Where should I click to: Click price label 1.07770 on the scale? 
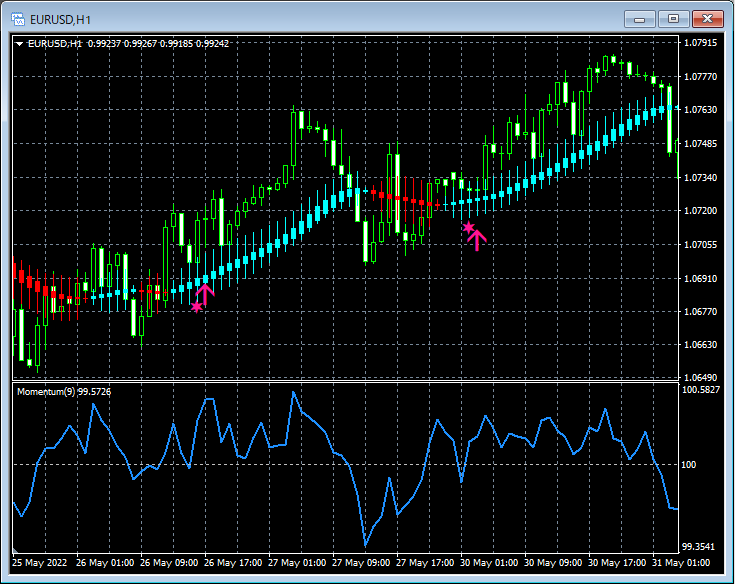pos(700,77)
